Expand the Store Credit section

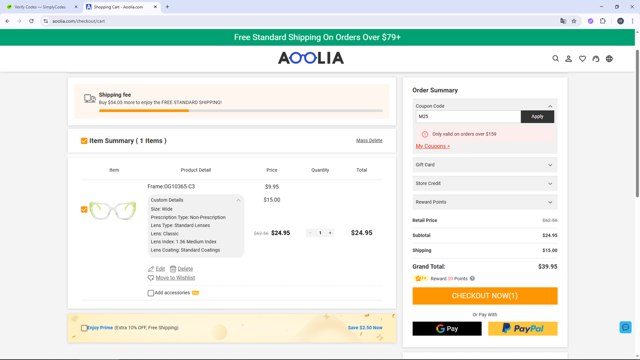tap(484, 184)
